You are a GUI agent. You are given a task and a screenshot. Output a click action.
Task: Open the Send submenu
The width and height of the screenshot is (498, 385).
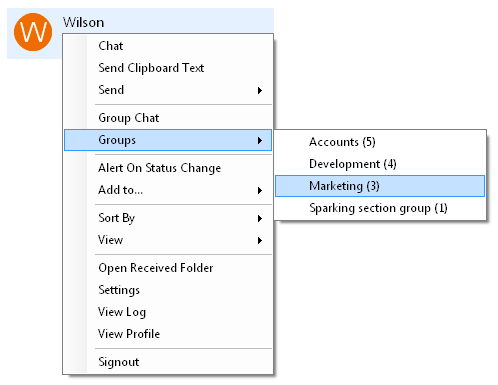point(168,90)
